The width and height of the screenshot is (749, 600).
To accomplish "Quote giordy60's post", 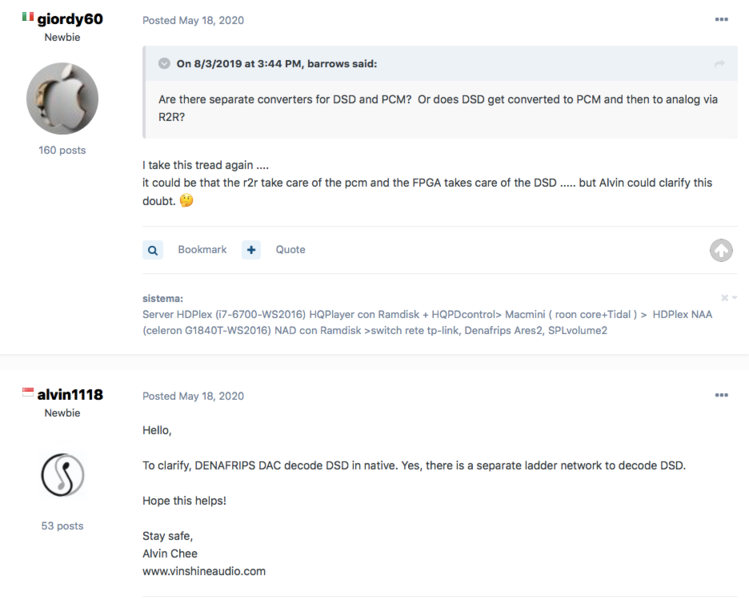I will coord(290,250).
